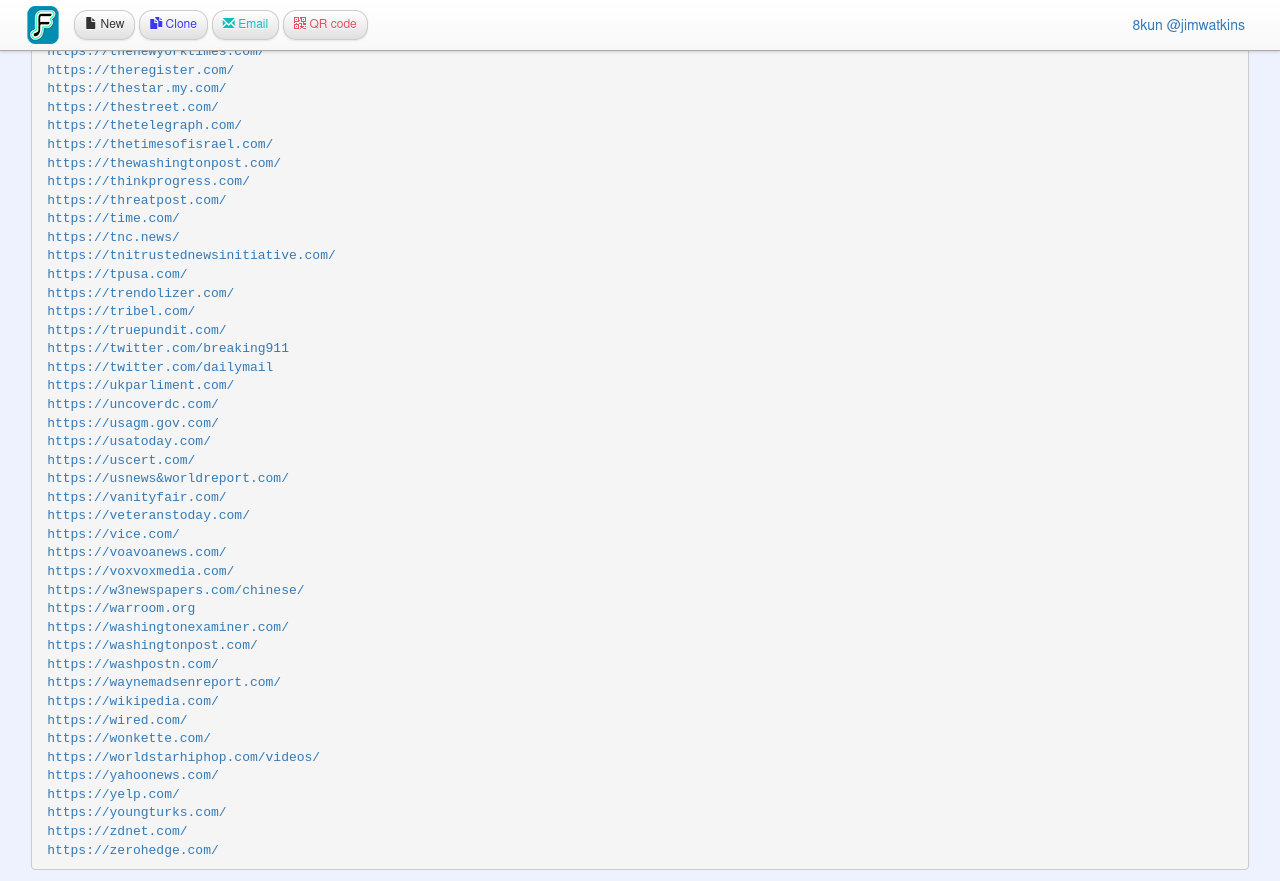Open https://yahoonews.com/ link
Viewport: 1280px width, 881px height.
(133, 776)
